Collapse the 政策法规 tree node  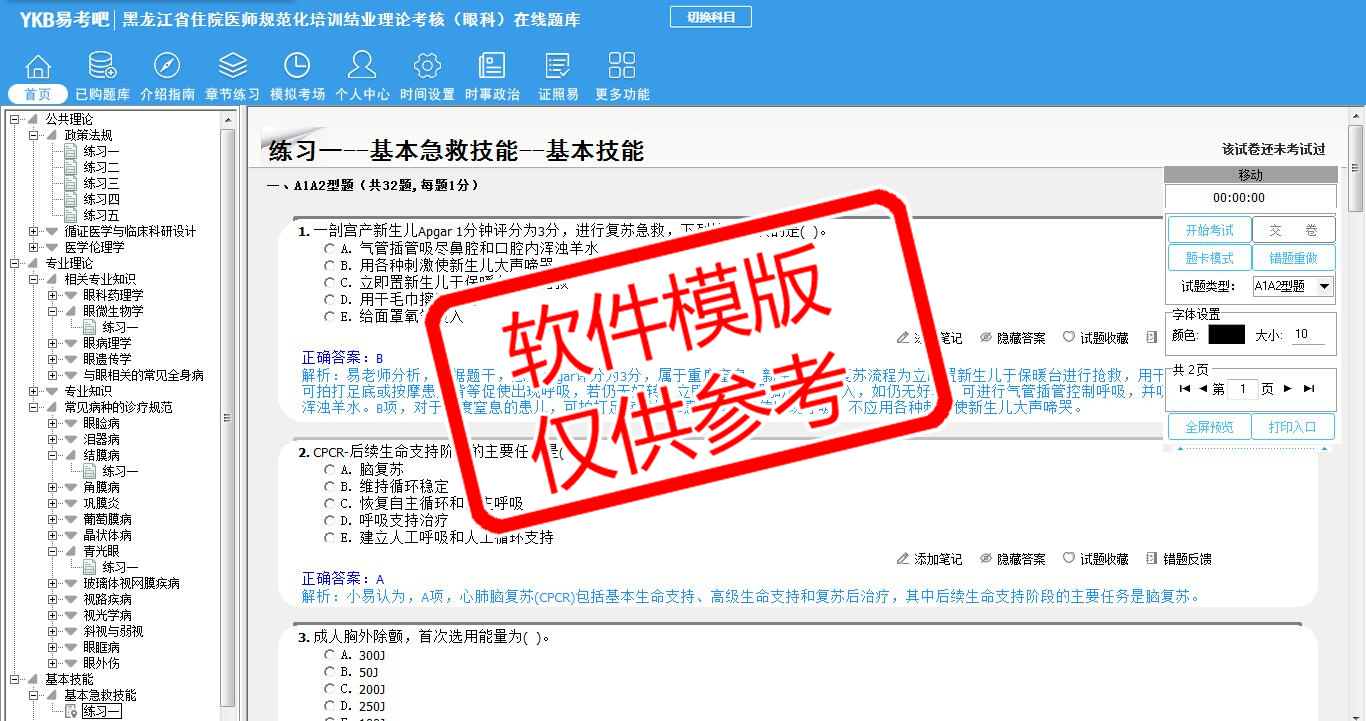pos(34,135)
